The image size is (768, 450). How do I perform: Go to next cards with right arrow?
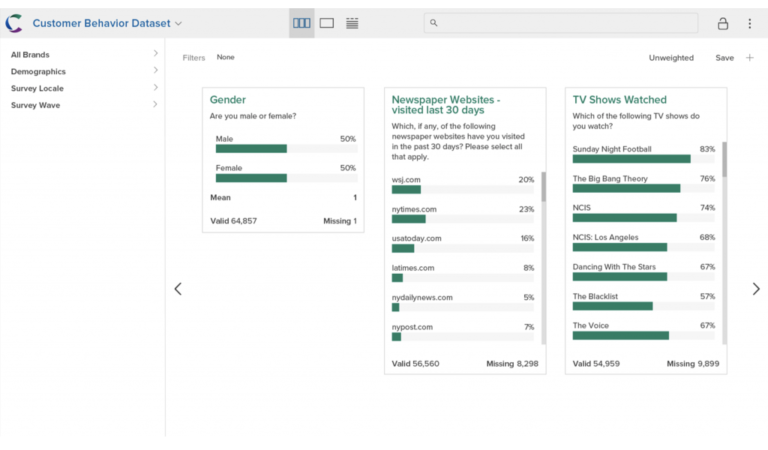755,289
